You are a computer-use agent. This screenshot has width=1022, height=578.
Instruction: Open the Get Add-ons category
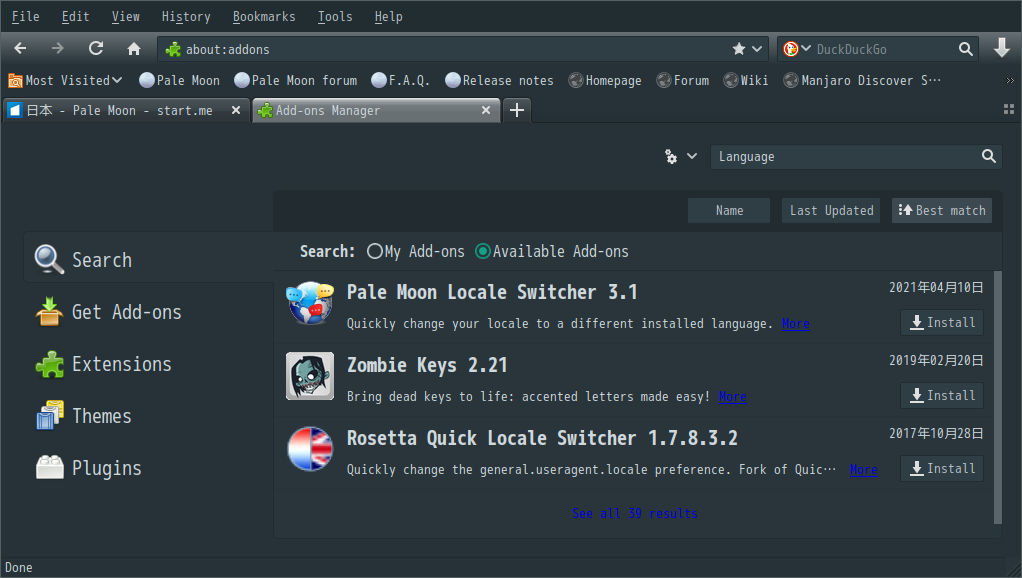coord(149,312)
